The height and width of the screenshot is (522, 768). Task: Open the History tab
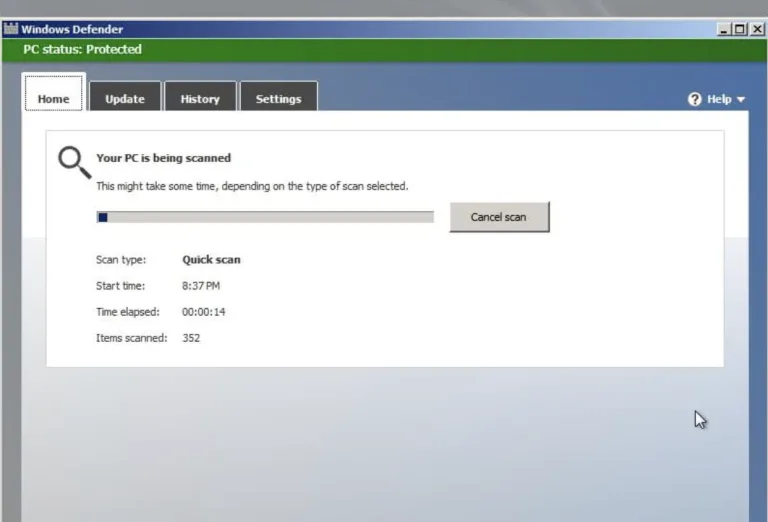click(x=200, y=96)
